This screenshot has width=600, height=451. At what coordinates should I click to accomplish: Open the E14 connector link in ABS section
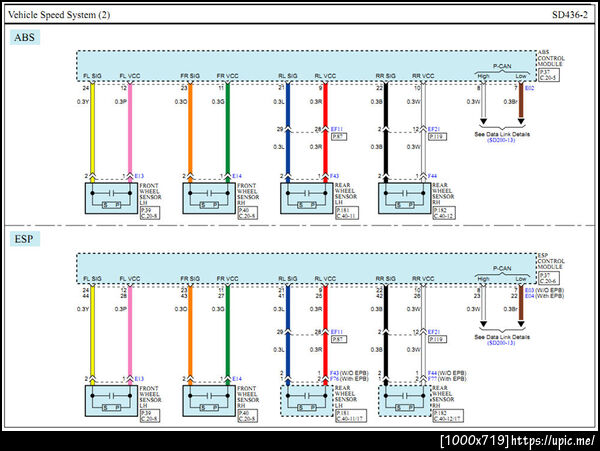pyautogui.click(x=237, y=176)
